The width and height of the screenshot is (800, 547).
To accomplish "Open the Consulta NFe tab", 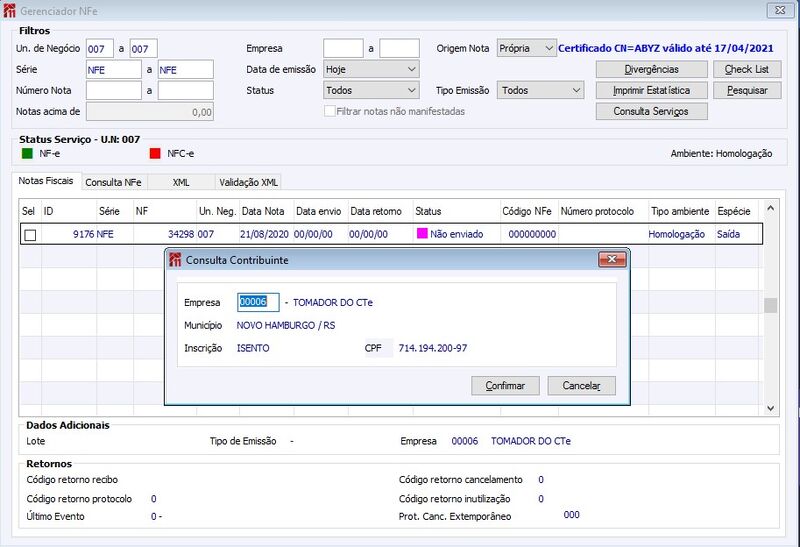I will (113, 182).
